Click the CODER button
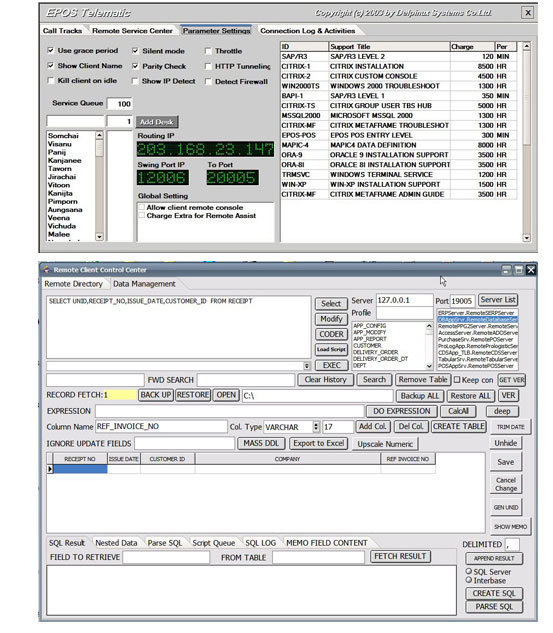553x633 pixels. pos(331,334)
